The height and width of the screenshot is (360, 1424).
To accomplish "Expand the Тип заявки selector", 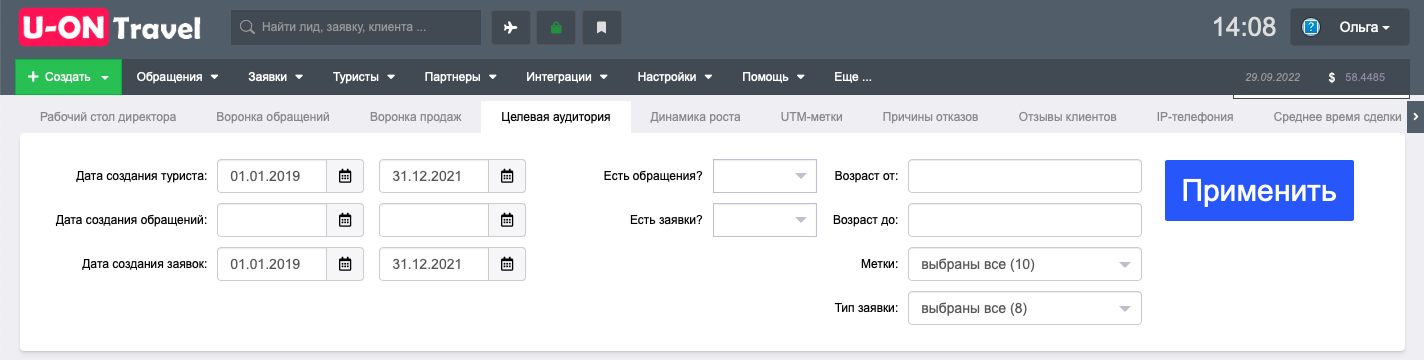I will [x=1024, y=308].
